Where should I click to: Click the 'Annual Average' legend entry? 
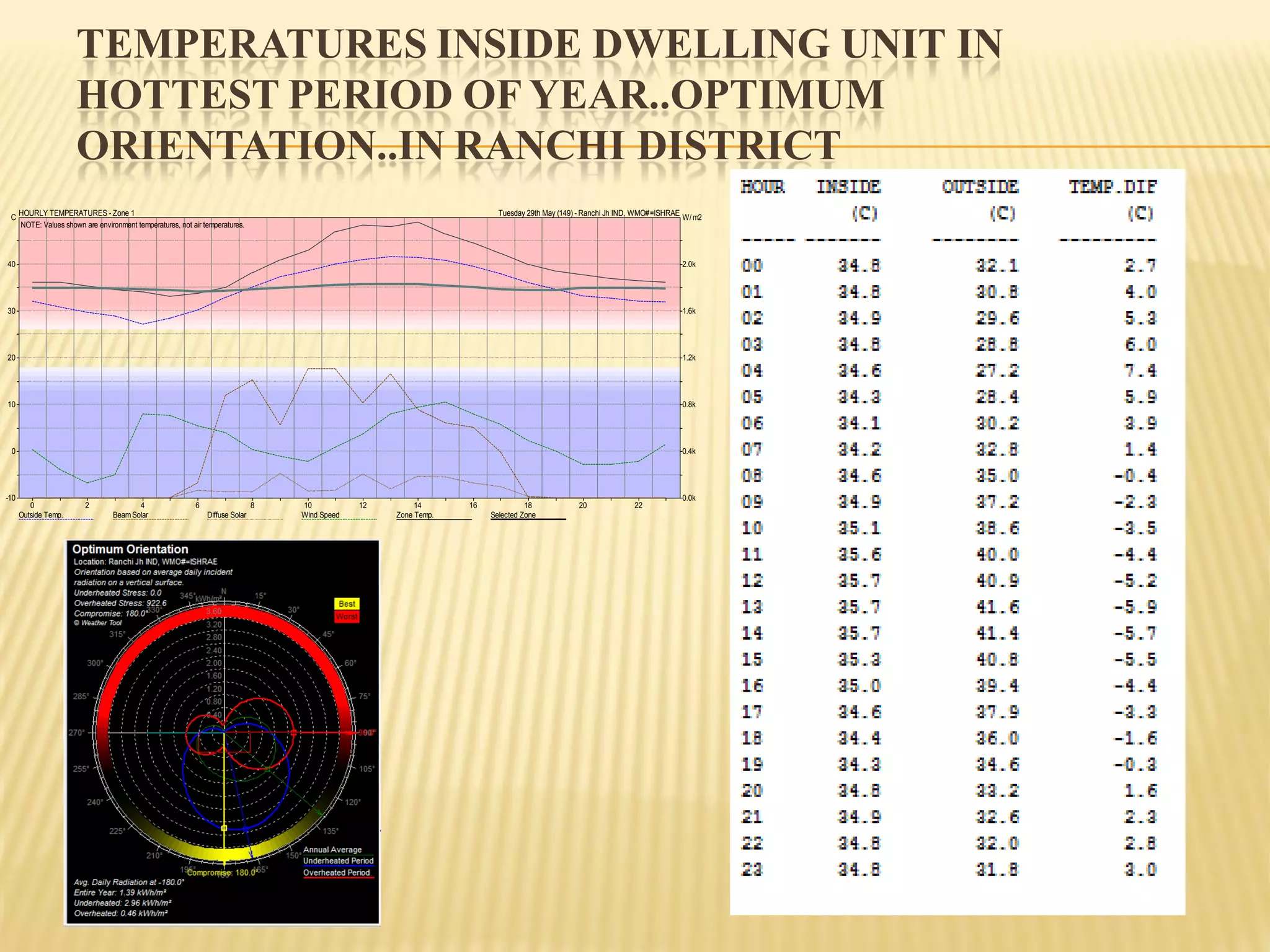point(332,850)
